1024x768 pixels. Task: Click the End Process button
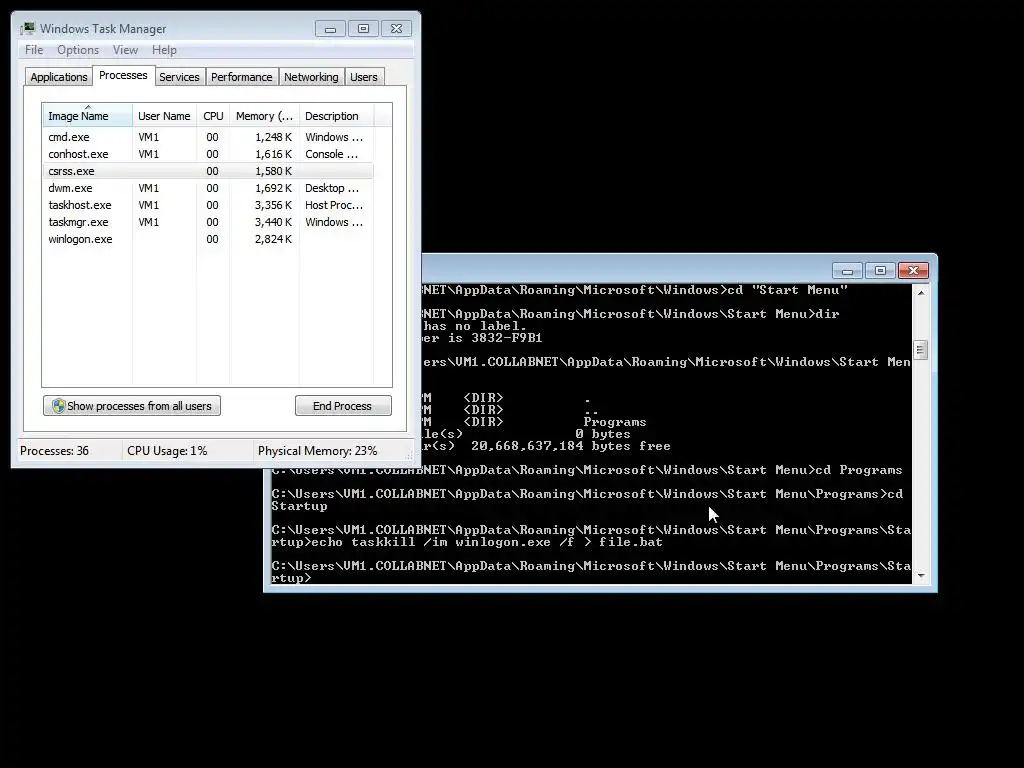click(x=343, y=406)
